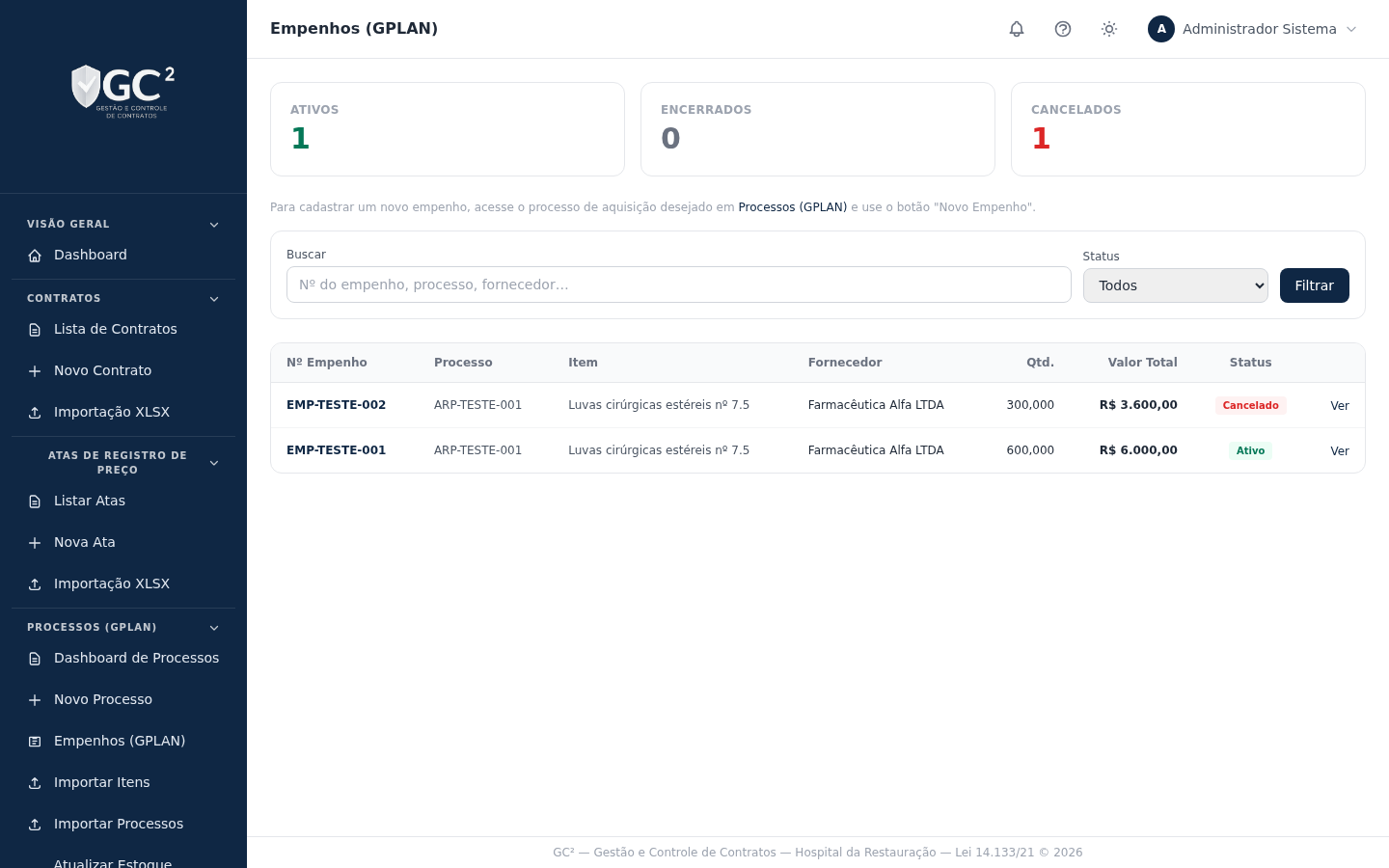The width and height of the screenshot is (1389, 868).
Task: Click Ver for EMP-TESTE-001
Action: (x=1340, y=451)
